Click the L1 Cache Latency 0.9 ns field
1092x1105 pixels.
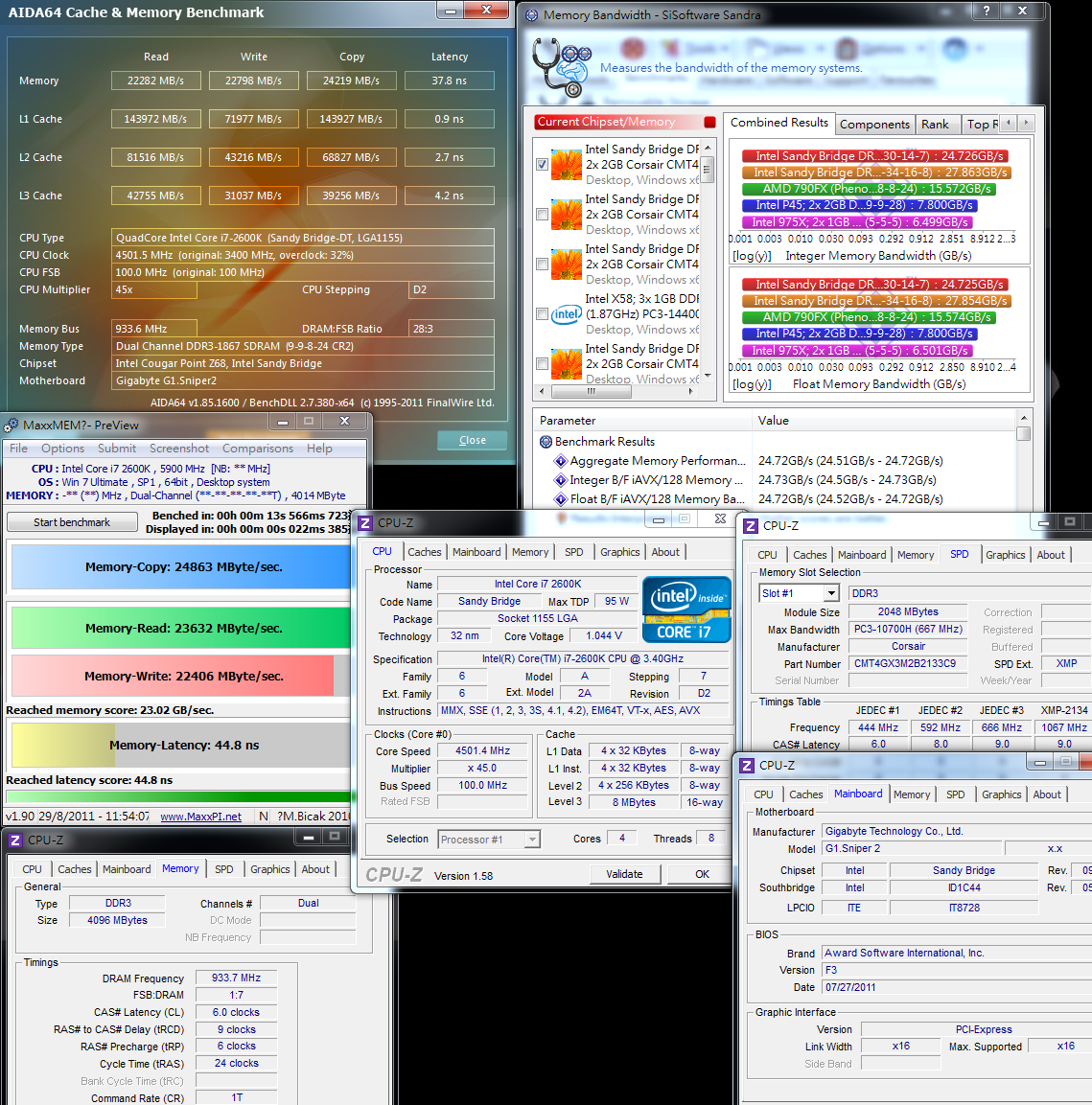pyautogui.click(x=449, y=119)
